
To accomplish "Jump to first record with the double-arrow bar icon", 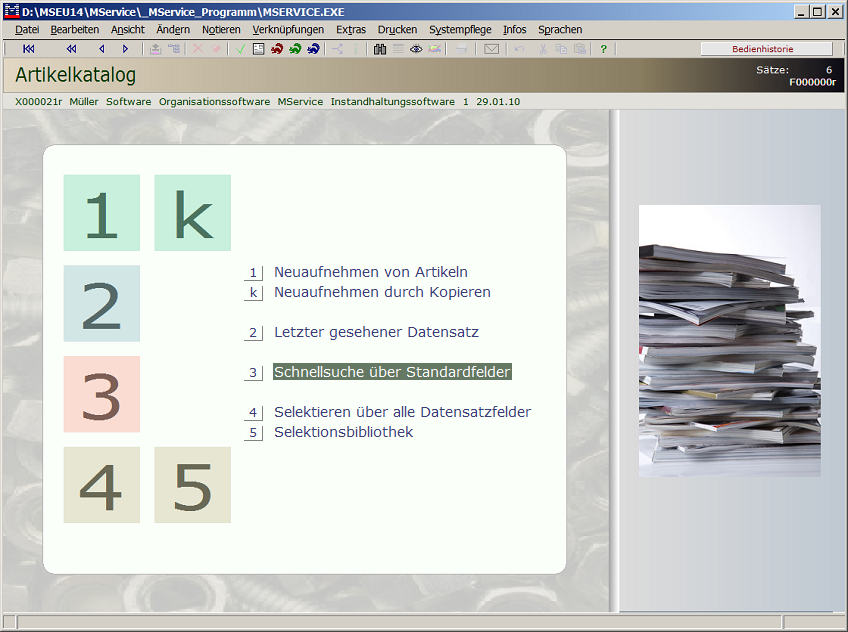I will click(x=29, y=49).
